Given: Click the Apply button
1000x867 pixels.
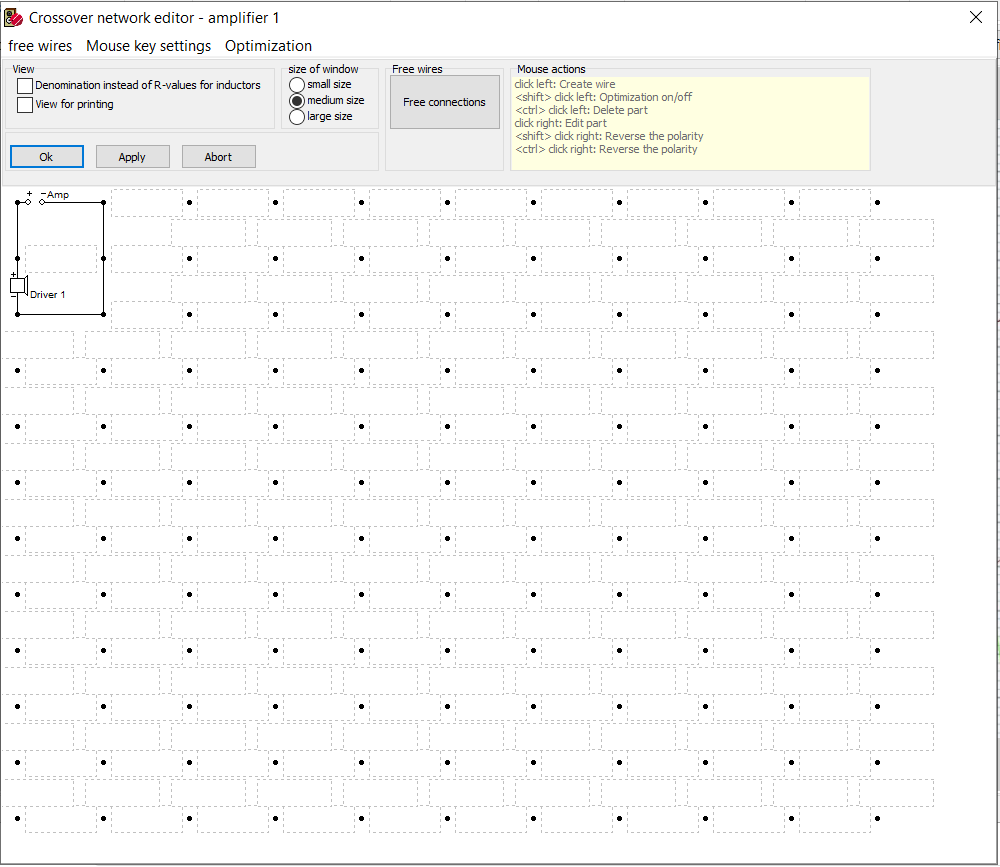Looking at the screenshot, I should (132, 157).
